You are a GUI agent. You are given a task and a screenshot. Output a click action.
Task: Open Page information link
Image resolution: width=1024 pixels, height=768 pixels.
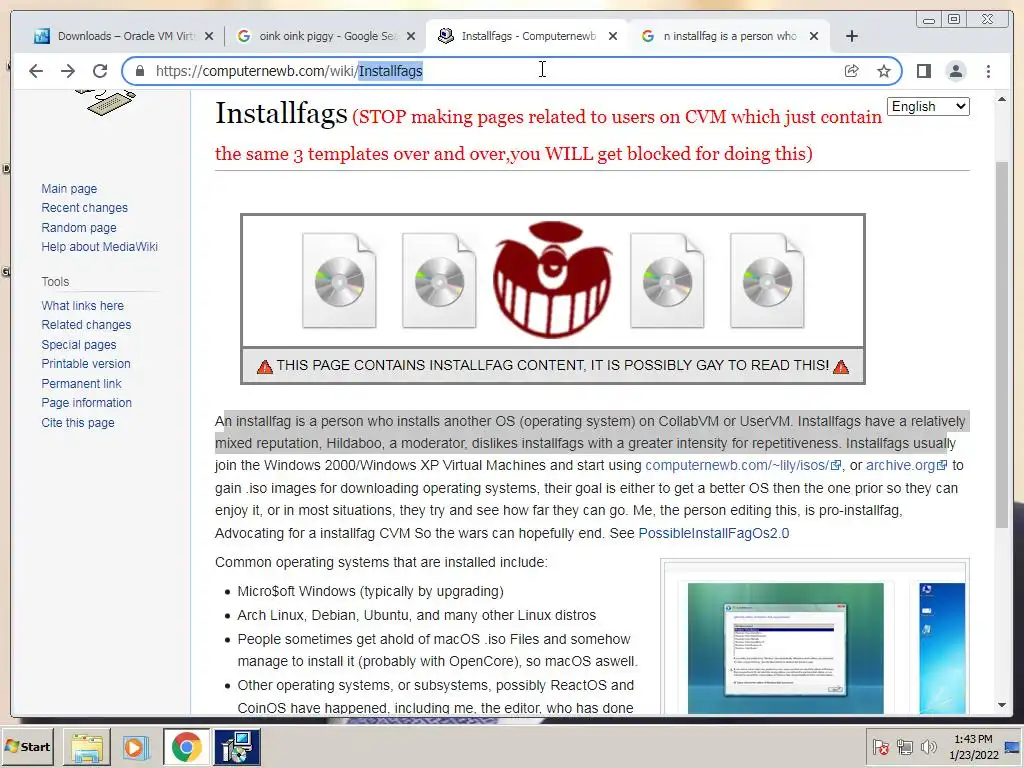click(x=86, y=403)
